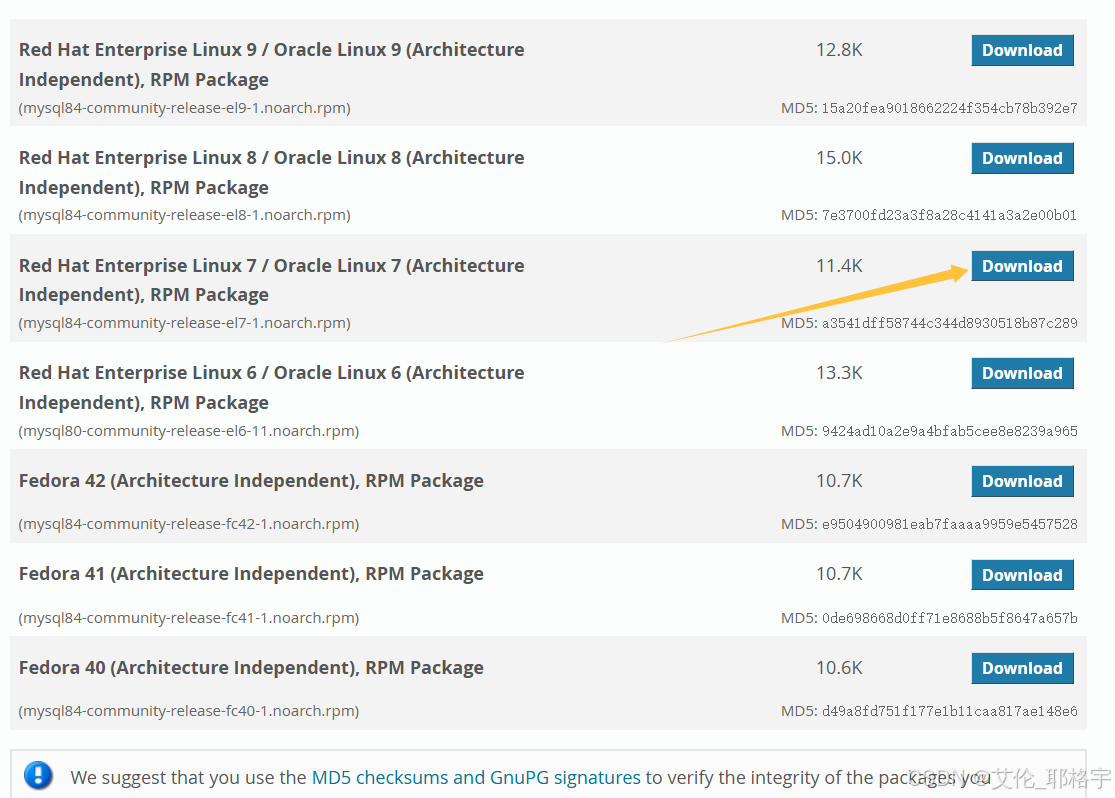Image resolution: width=1115 pixels, height=798 pixels.
Task: Select the filename mysql84-community-release-el8-1.noarch.rpm
Action: [184, 216]
